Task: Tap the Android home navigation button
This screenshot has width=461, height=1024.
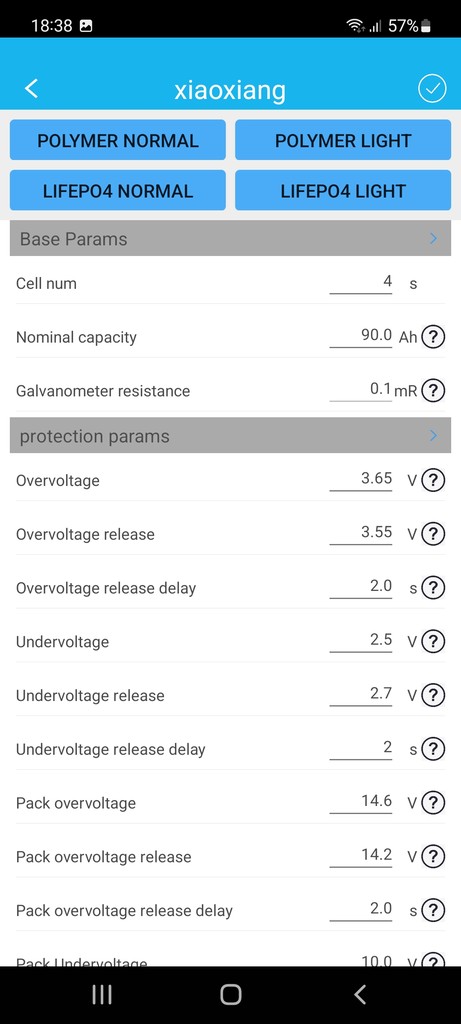Action: pos(230,995)
